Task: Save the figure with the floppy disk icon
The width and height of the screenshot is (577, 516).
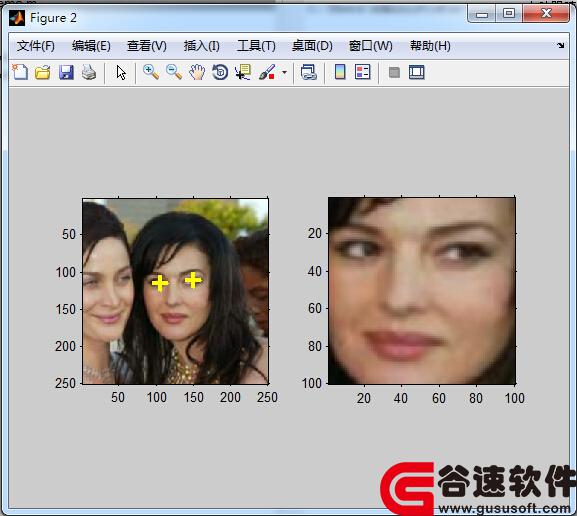Action: click(66, 72)
